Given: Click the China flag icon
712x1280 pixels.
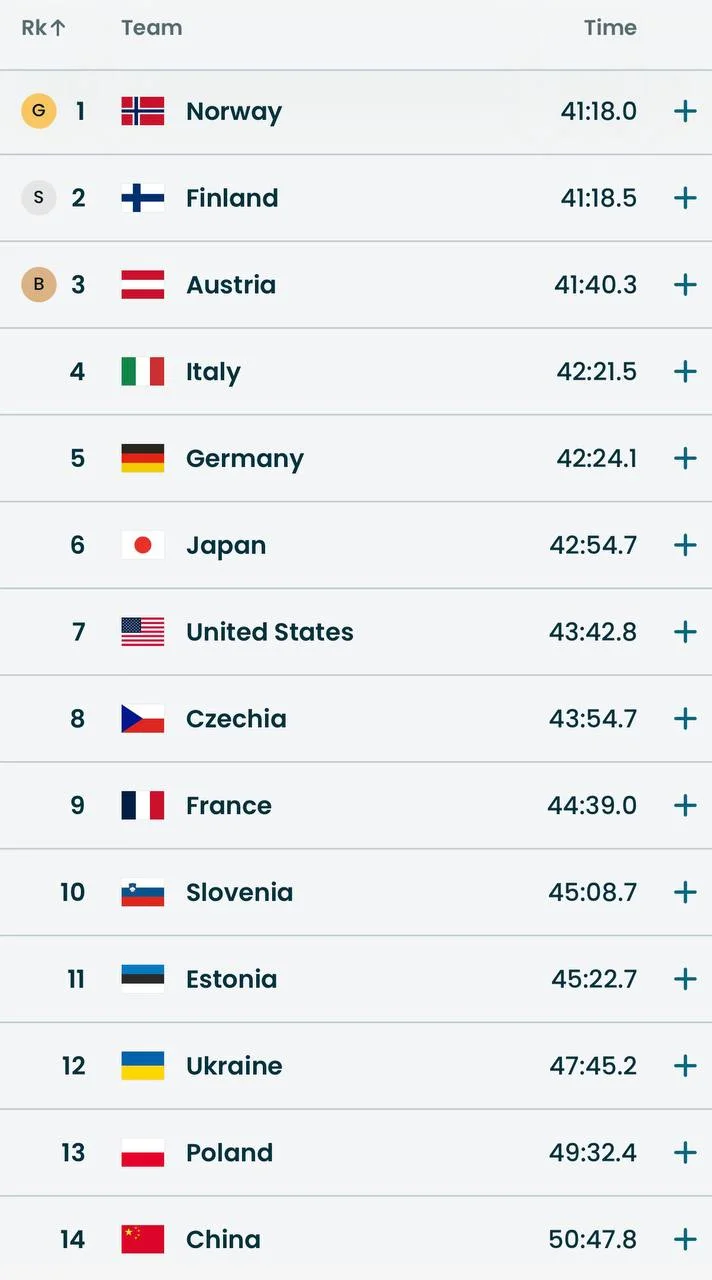Looking at the screenshot, I should point(143,1240).
